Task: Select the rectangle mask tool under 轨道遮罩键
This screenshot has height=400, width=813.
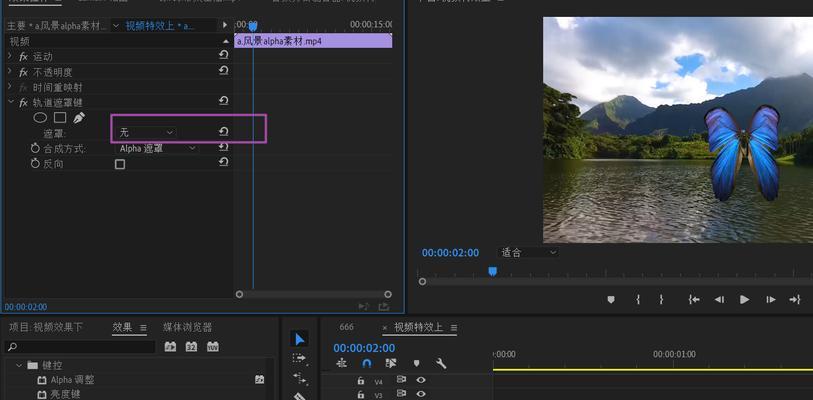Action: point(60,118)
